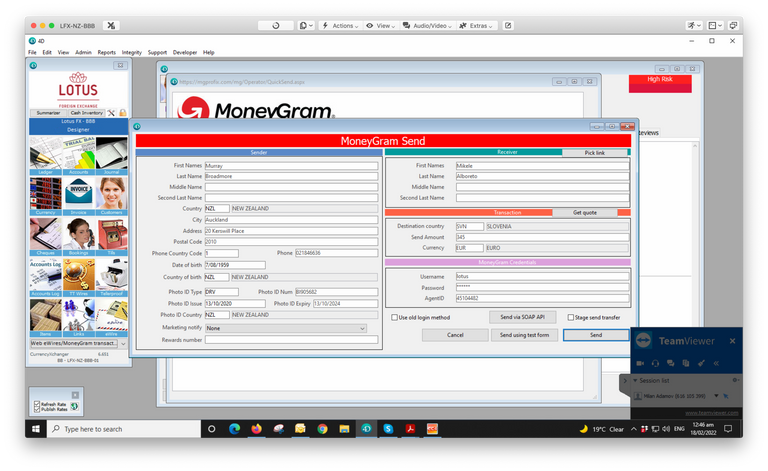Image resolution: width=768 pixels, height=471 pixels.
Task: Open the www.teamviewer.com link
Action: tap(711, 413)
